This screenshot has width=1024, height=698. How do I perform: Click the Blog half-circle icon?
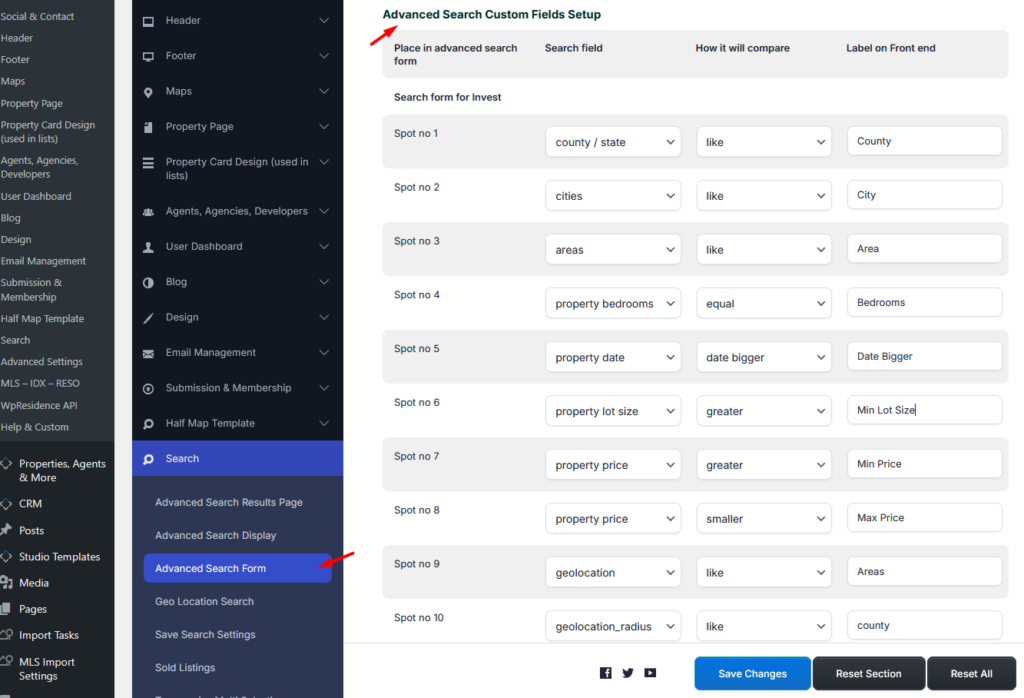point(148,283)
